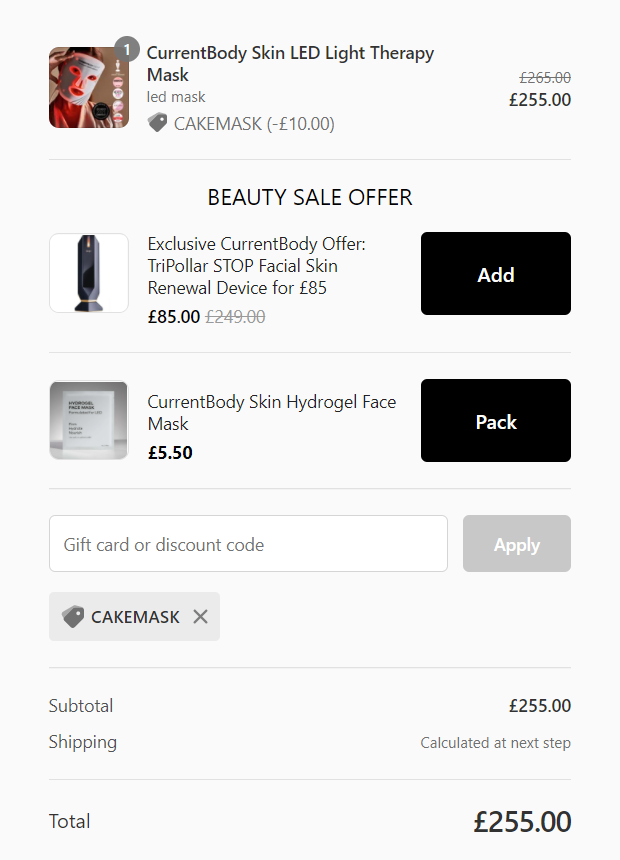
Task: Focus the gift card or discount code field
Action: pos(248,544)
